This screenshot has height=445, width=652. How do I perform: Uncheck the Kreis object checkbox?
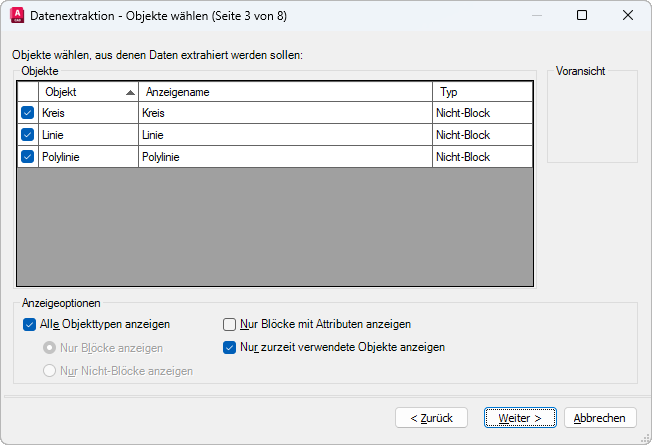(27, 113)
